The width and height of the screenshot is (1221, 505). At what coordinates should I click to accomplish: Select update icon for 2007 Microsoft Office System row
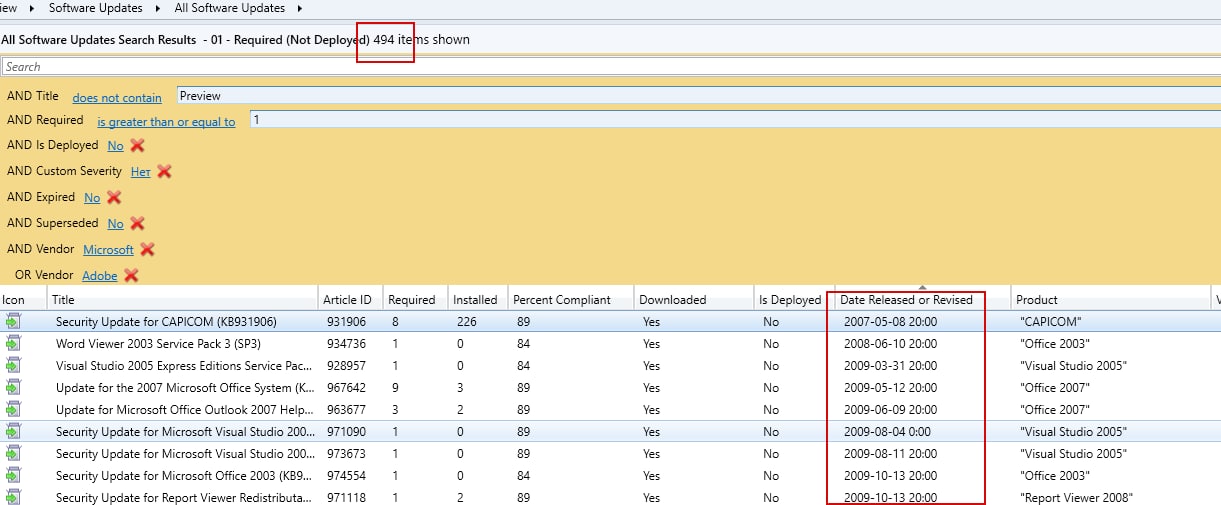(x=13, y=388)
